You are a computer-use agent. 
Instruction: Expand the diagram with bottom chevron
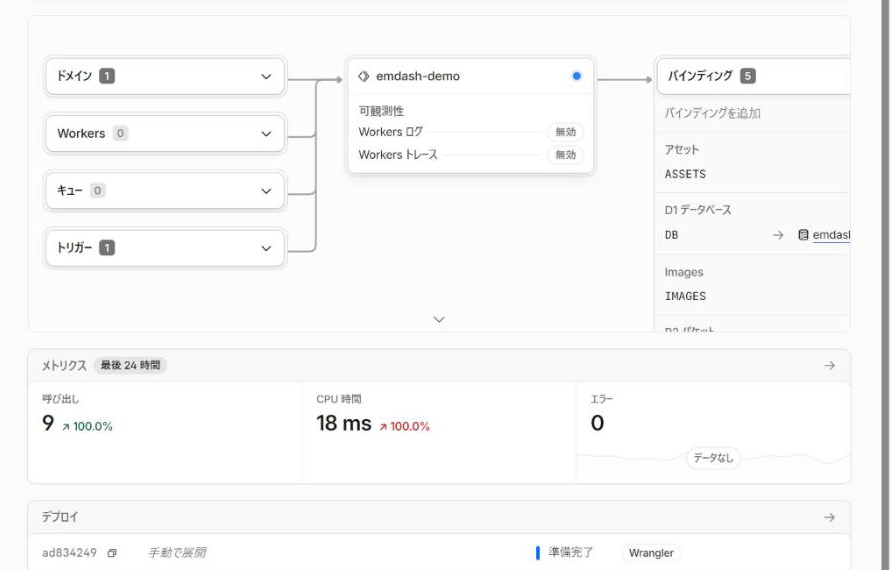click(439, 320)
